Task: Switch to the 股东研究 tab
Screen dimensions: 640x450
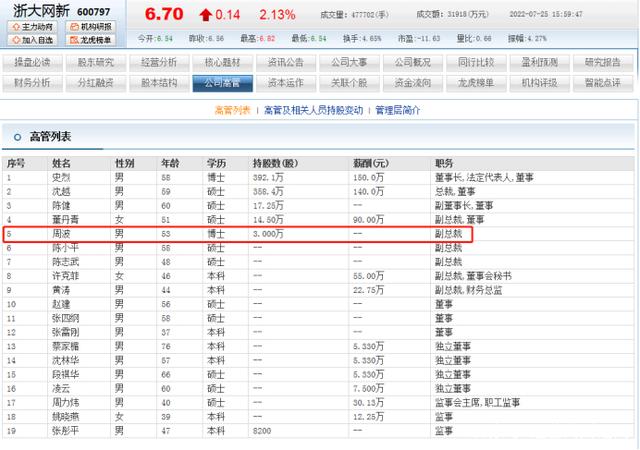Action: tap(96, 62)
